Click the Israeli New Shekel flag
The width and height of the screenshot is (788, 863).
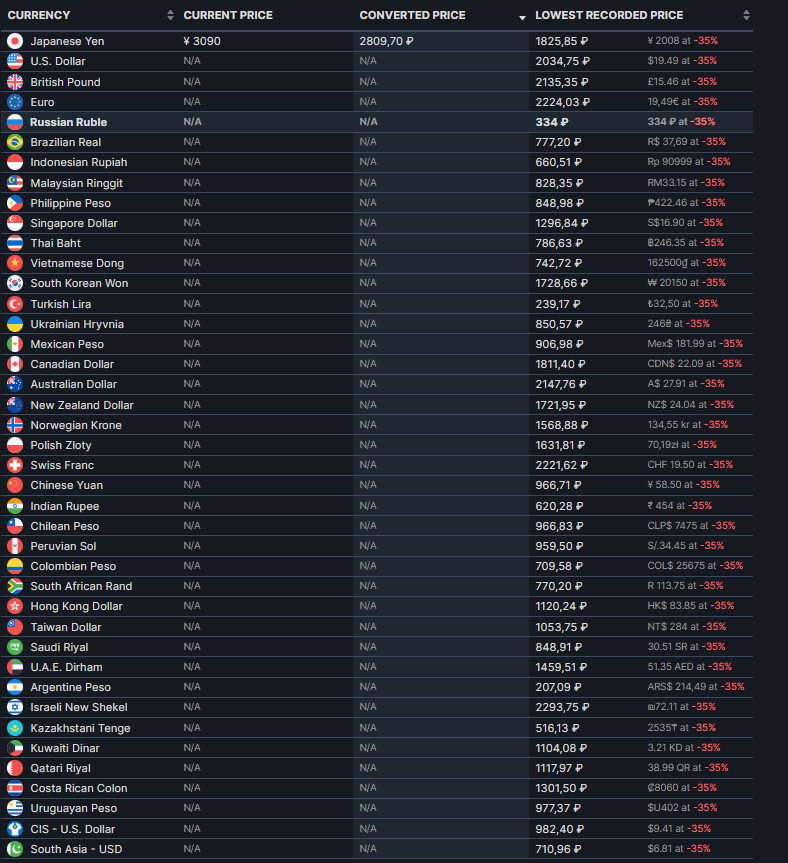coord(15,707)
